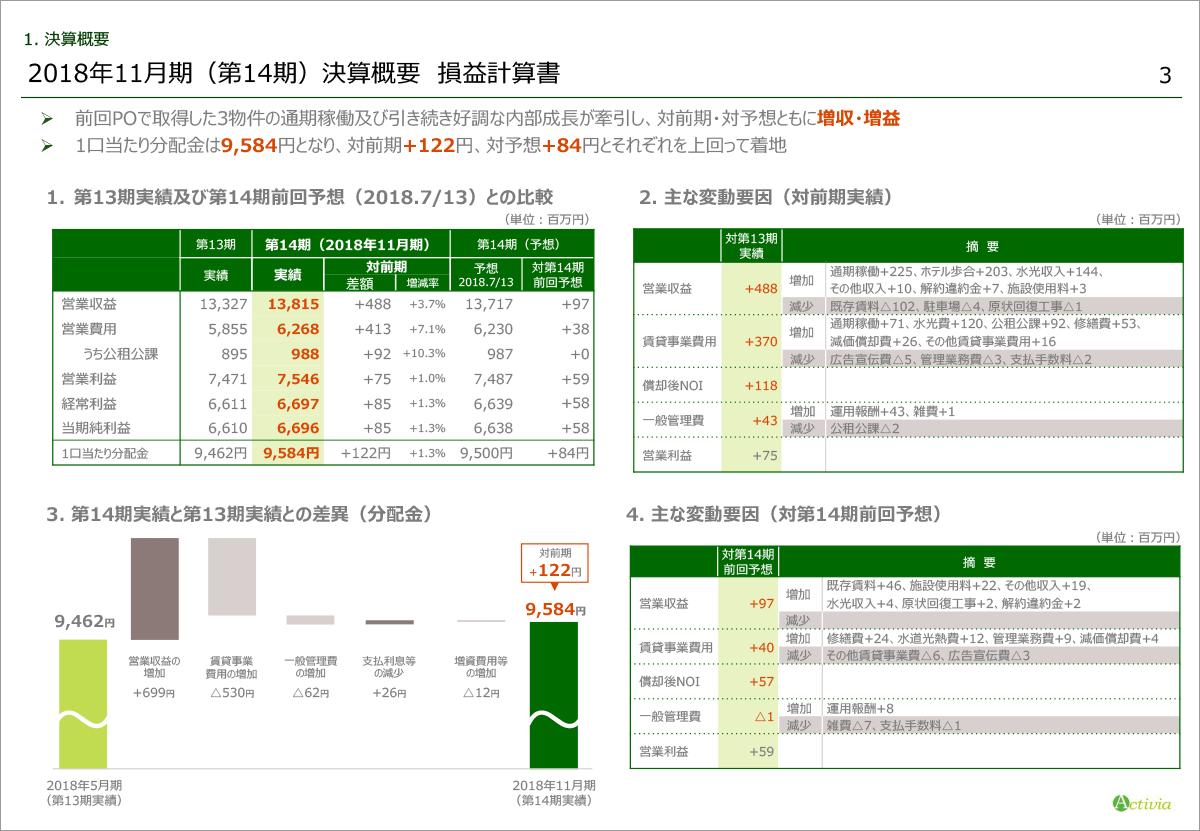Select the 9,584円 分配金 cell in the table
This screenshot has width=1200, height=831.
click(x=291, y=453)
